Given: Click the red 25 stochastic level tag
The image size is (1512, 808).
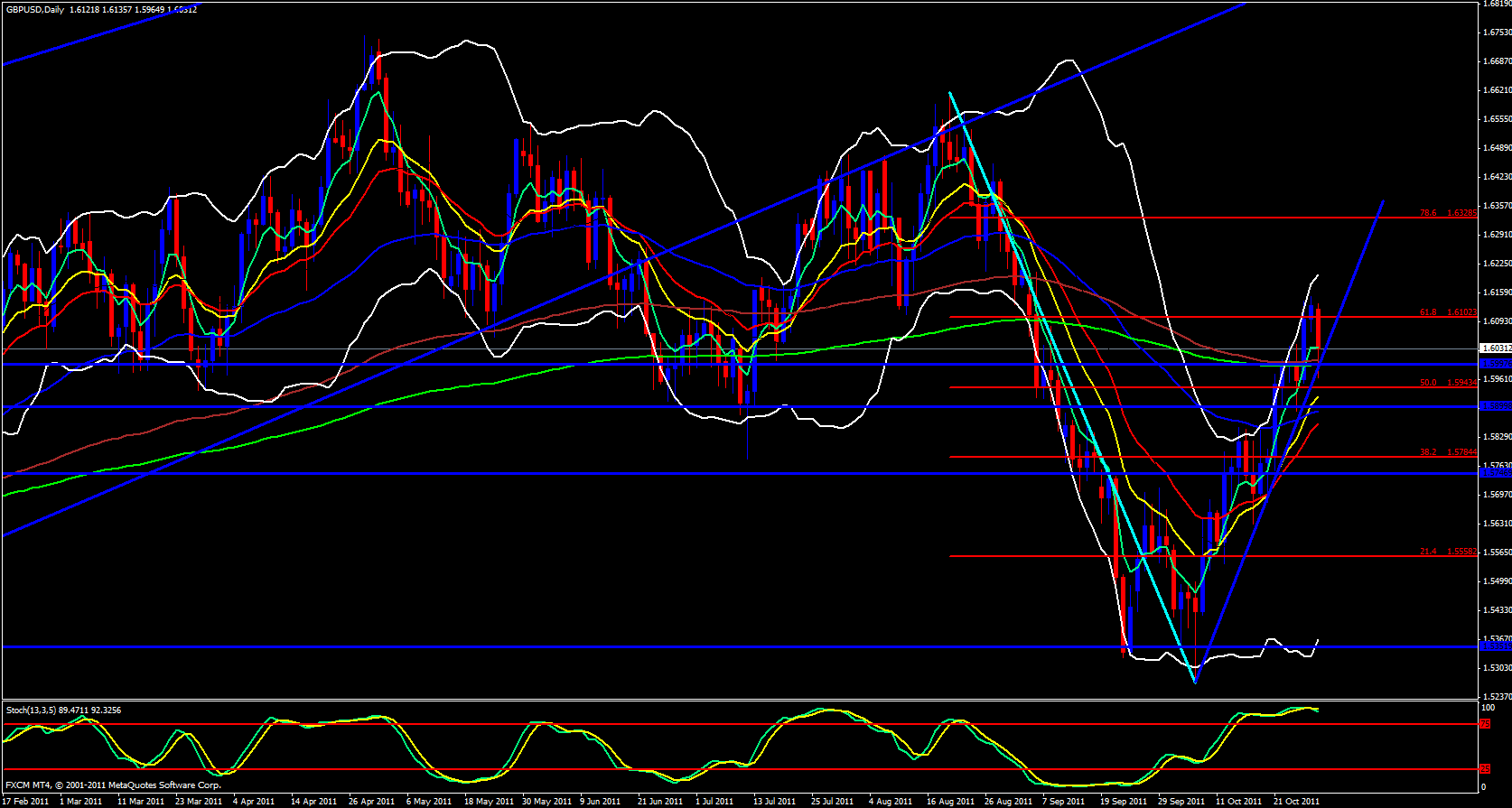Looking at the screenshot, I should [1485, 769].
